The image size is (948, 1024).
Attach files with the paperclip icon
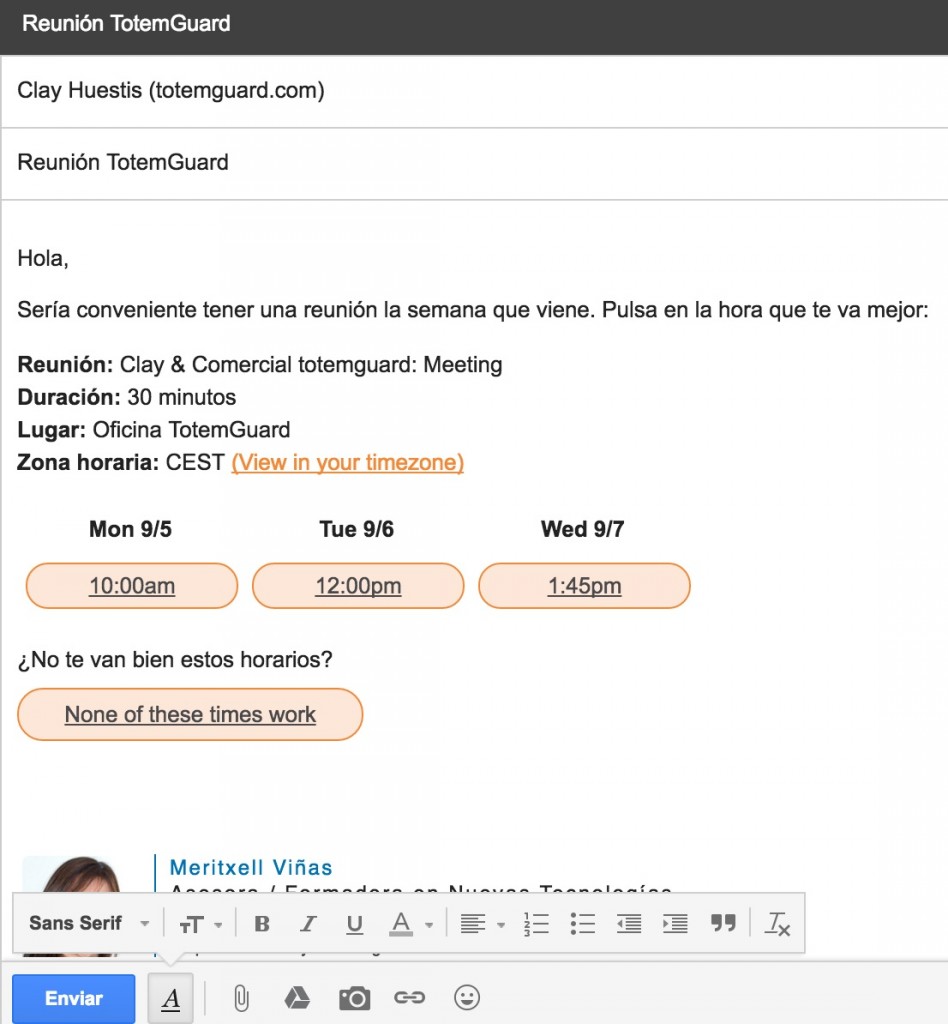242,998
